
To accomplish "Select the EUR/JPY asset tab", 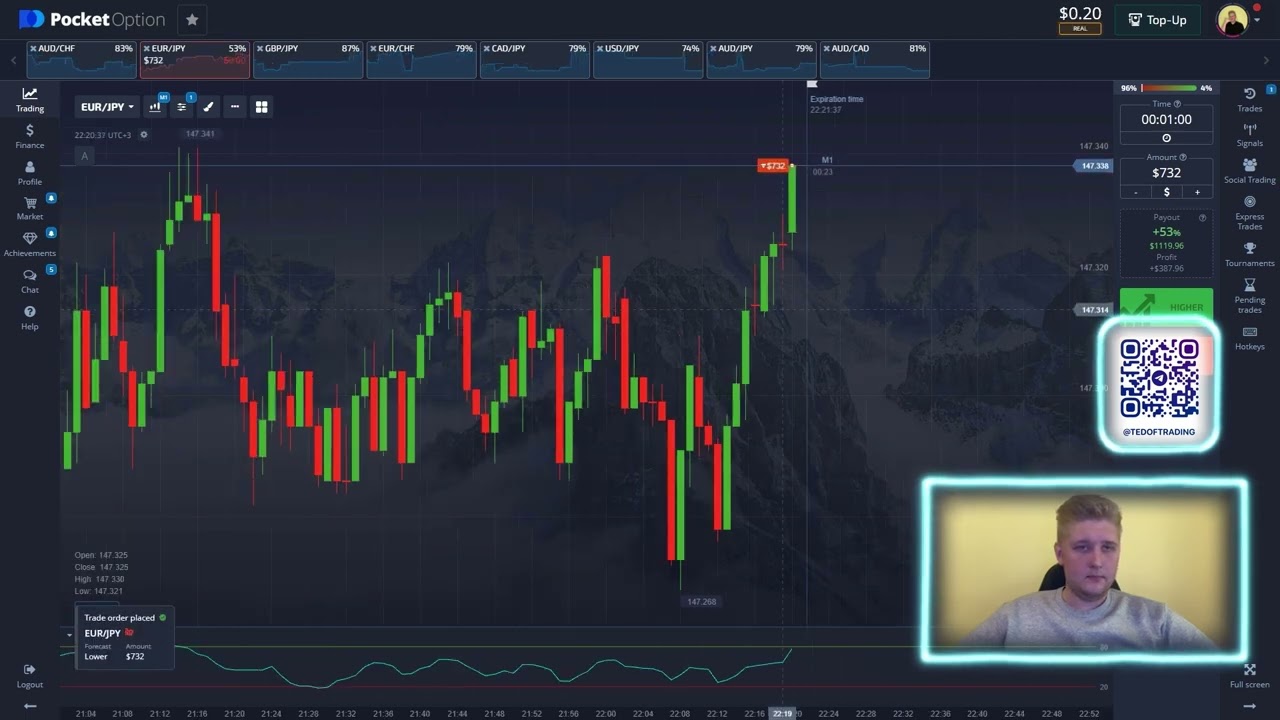I will pyautogui.click(x=195, y=60).
